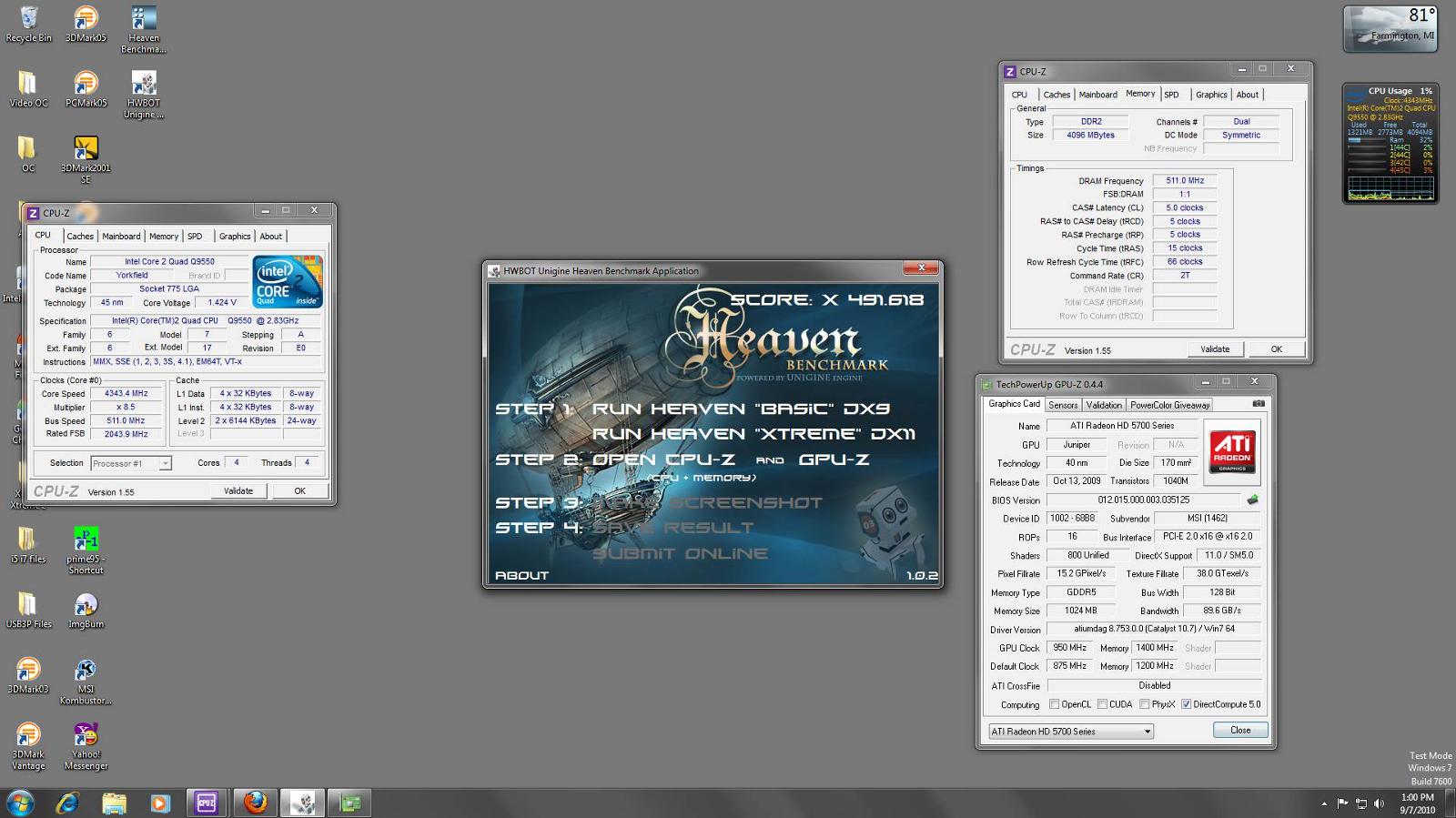Toggle the CUDA checkbox in GPU-Z
Image resolution: width=1456 pixels, height=818 pixels.
point(1102,704)
